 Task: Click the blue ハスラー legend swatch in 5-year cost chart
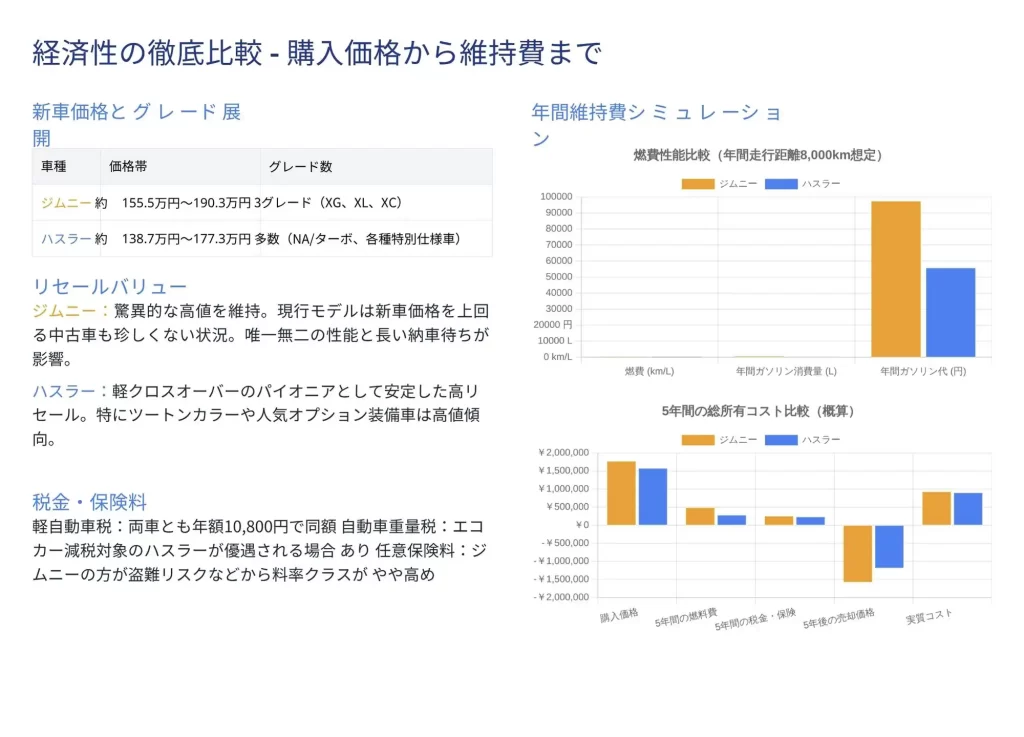(780, 440)
